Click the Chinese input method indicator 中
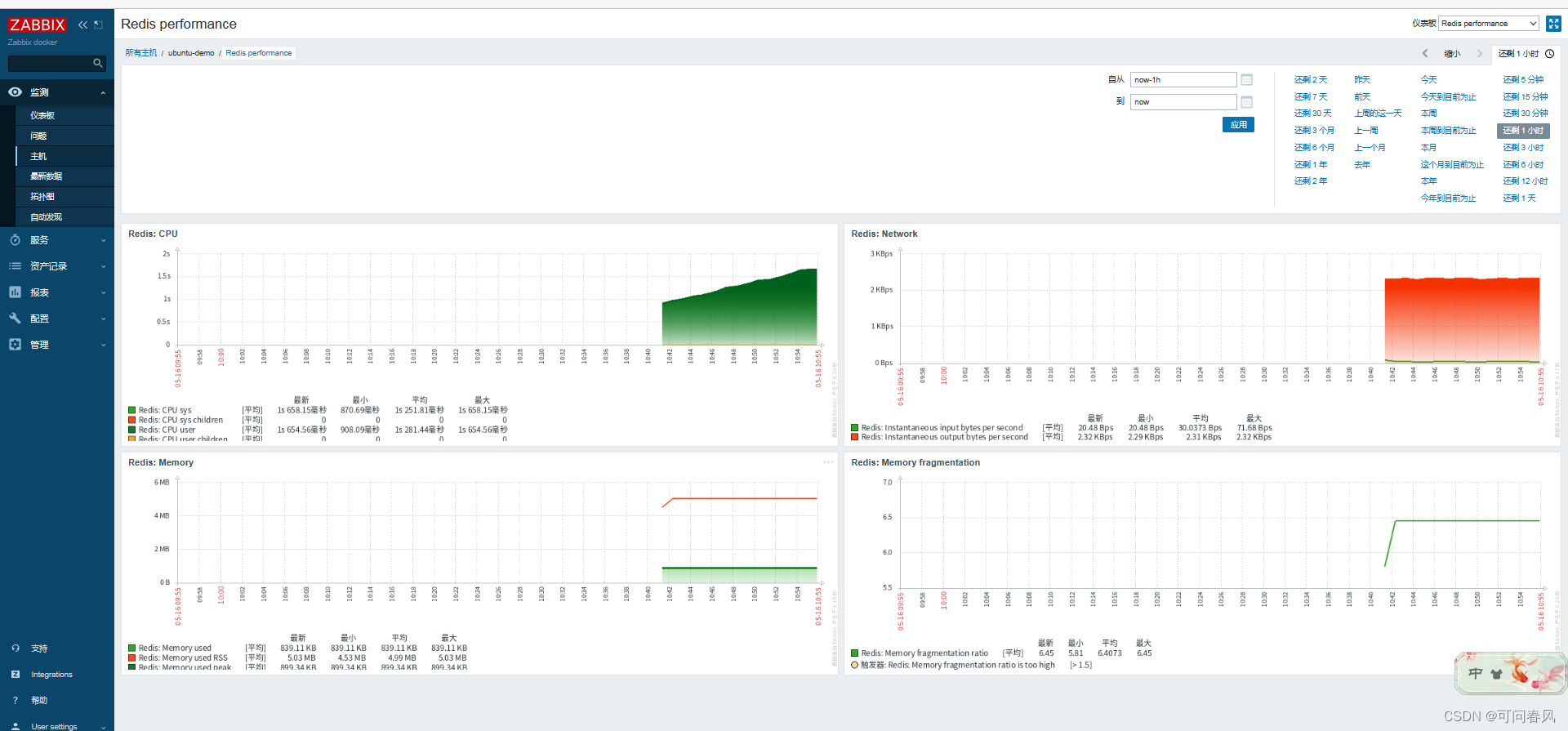This screenshot has width=1568, height=731. (1475, 674)
